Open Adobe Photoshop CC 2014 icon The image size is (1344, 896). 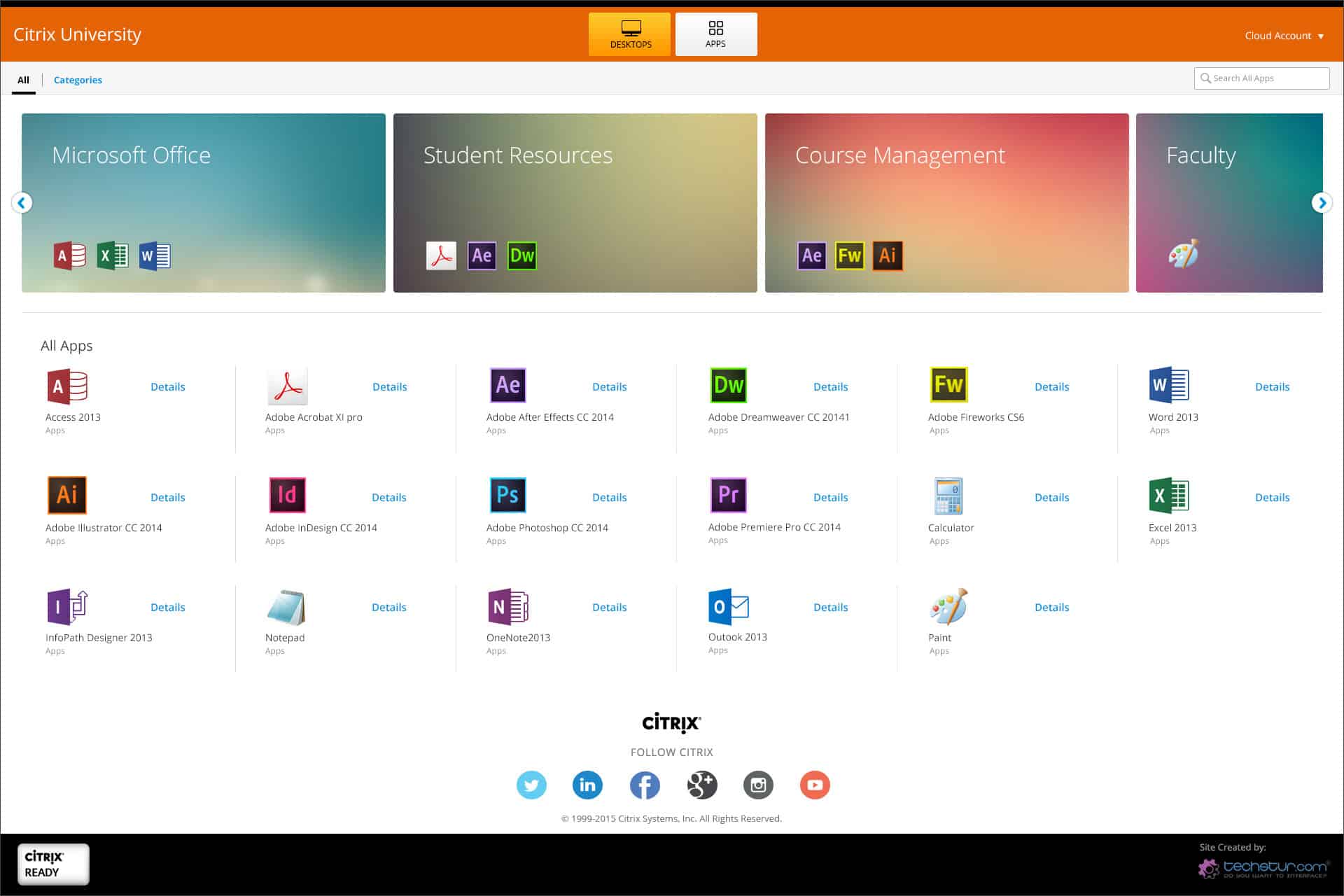[507, 495]
